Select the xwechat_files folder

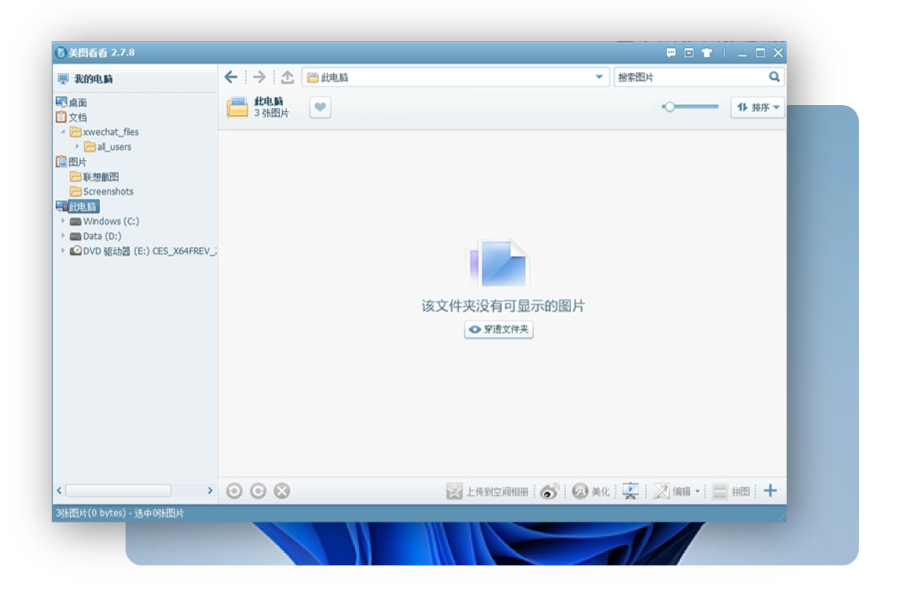pyautogui.click(x=111, y=132)
